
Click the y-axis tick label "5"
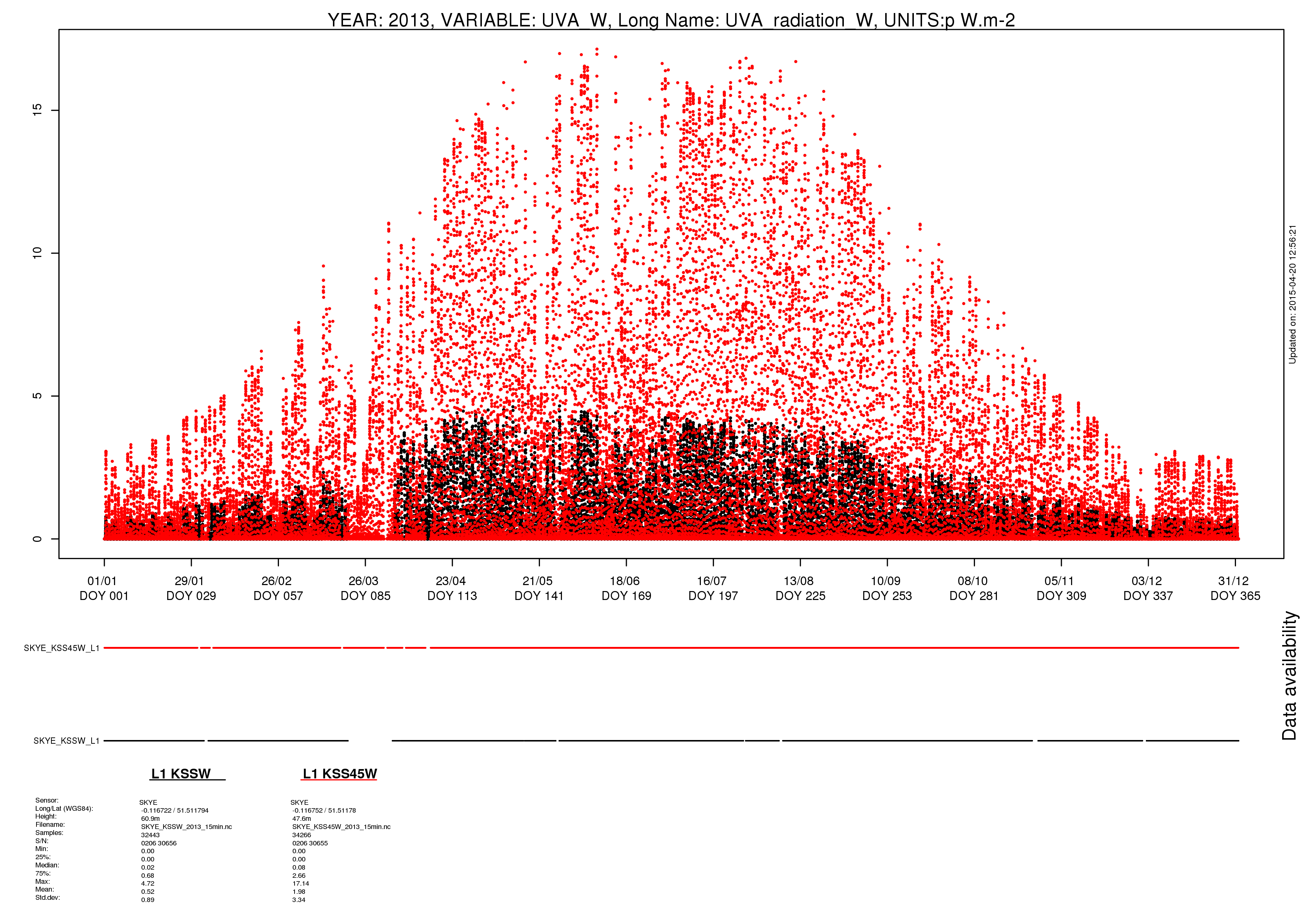pos(38,396)
